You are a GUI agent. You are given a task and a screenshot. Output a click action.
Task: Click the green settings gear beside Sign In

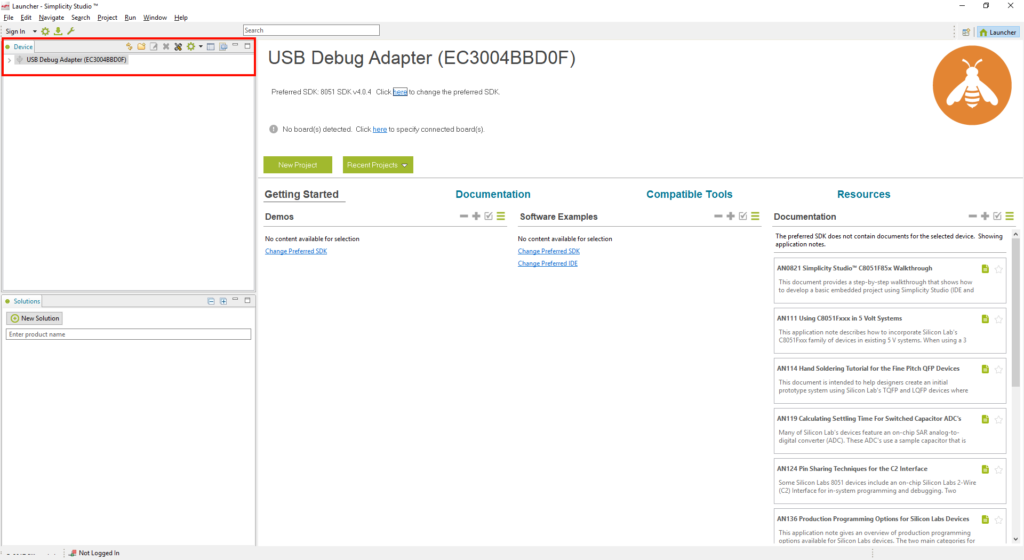(45, 31)
